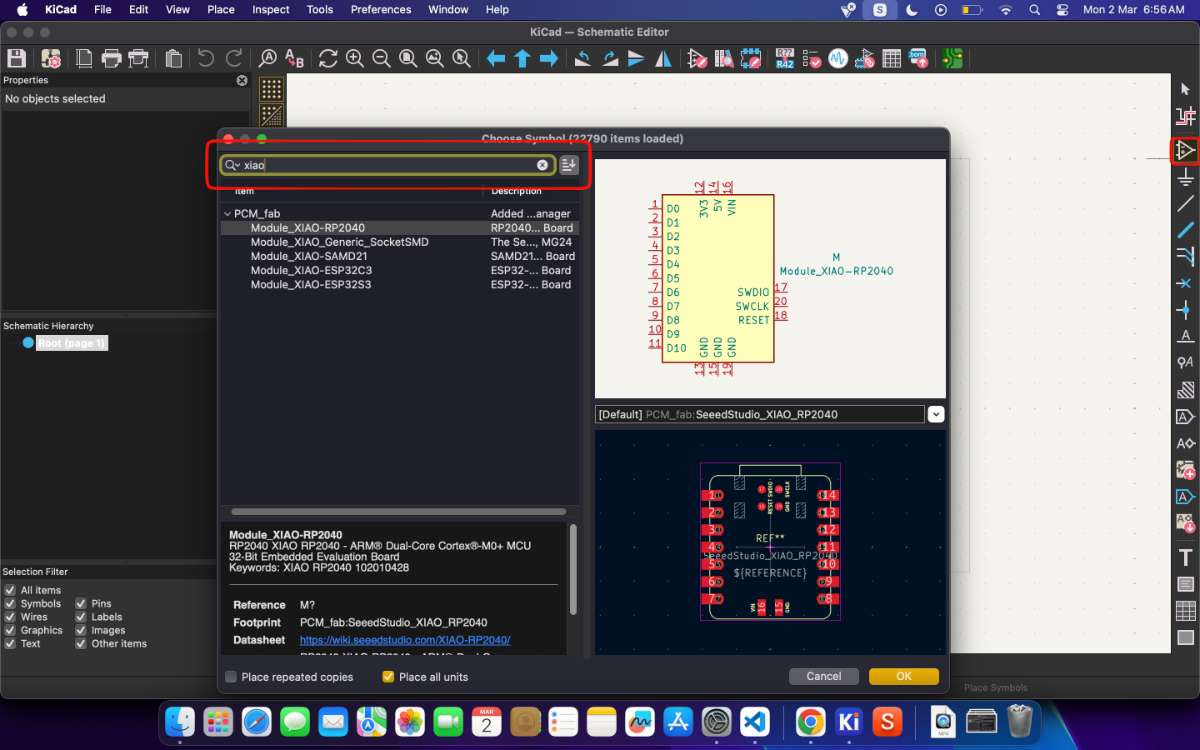Click the Redo arrow icon
The image size is (1200, 750).
[234, 59]
